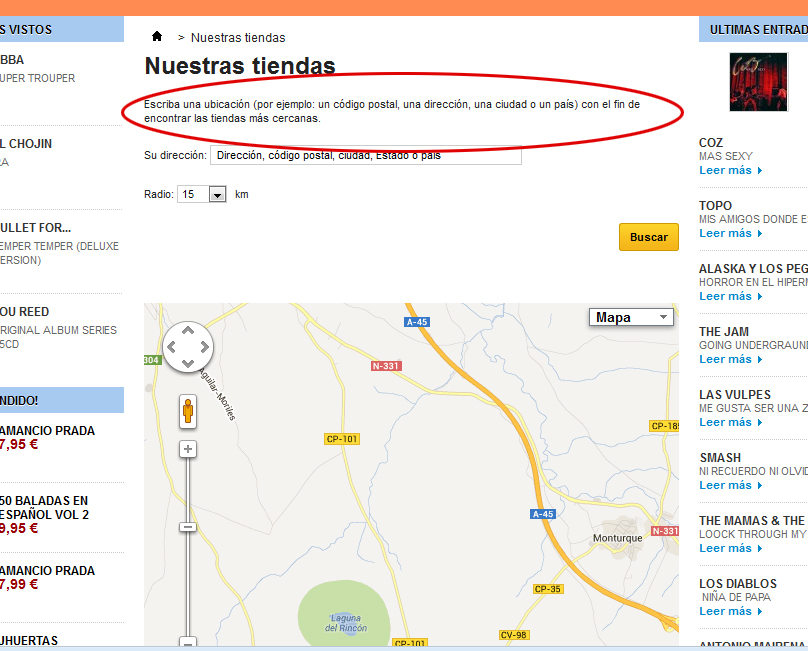Open the SMASH entry title
The image size is (808, 651).
(x=720, y=458)
